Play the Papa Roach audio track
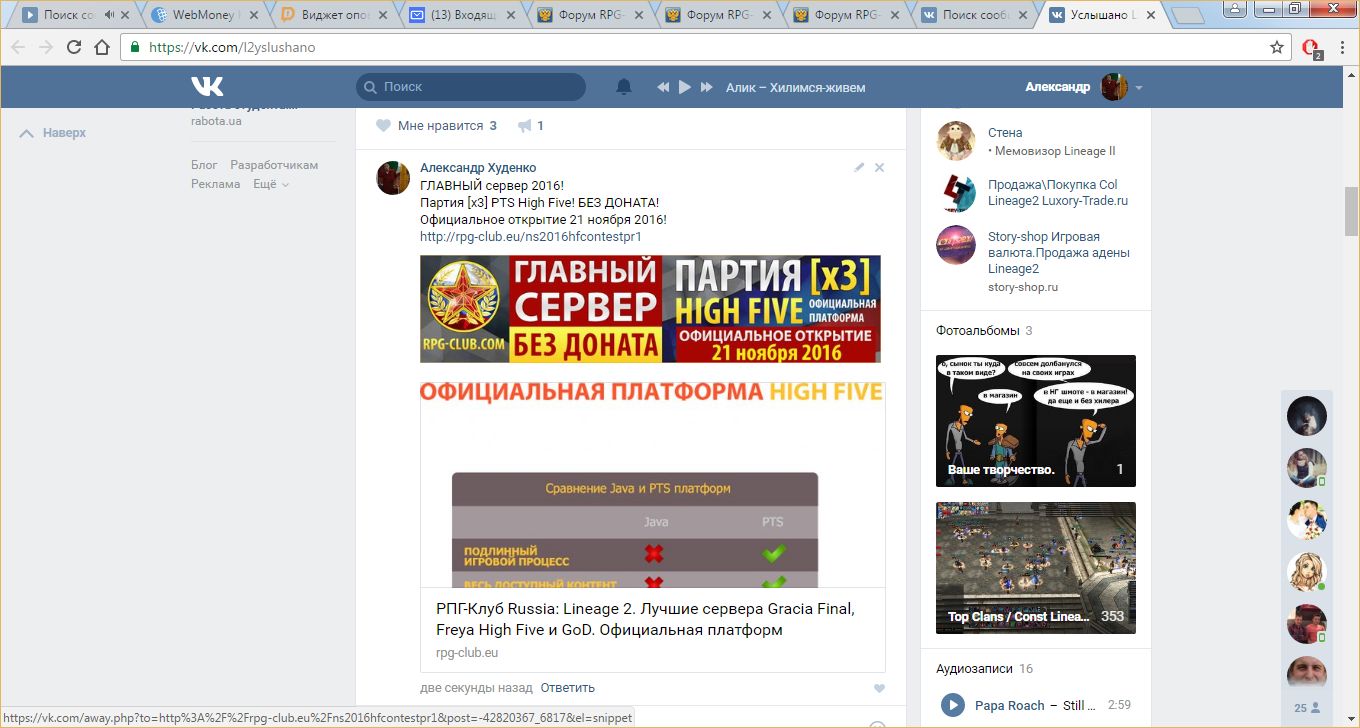 953,706
